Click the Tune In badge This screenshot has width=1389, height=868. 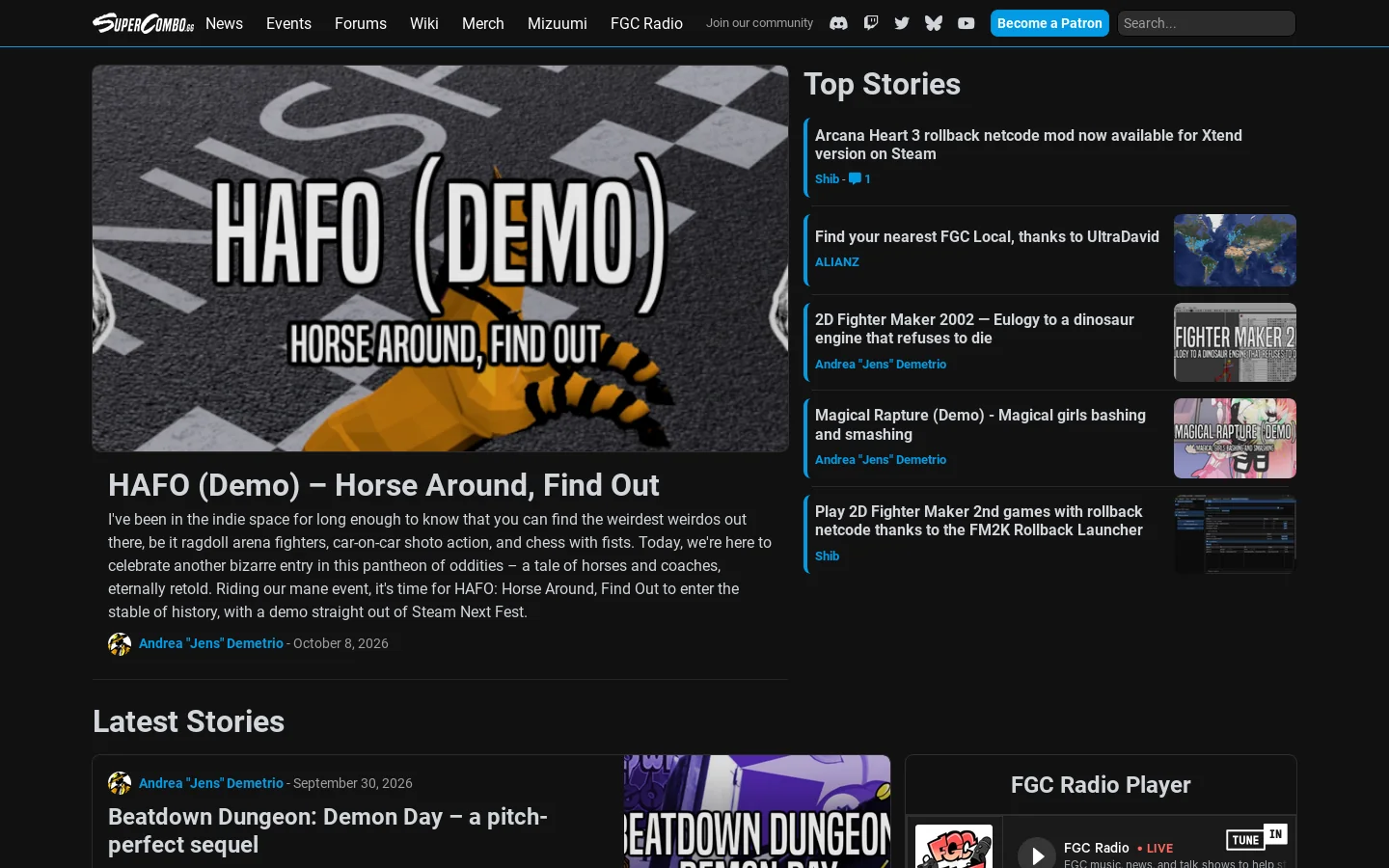(x=1257, y=837)
